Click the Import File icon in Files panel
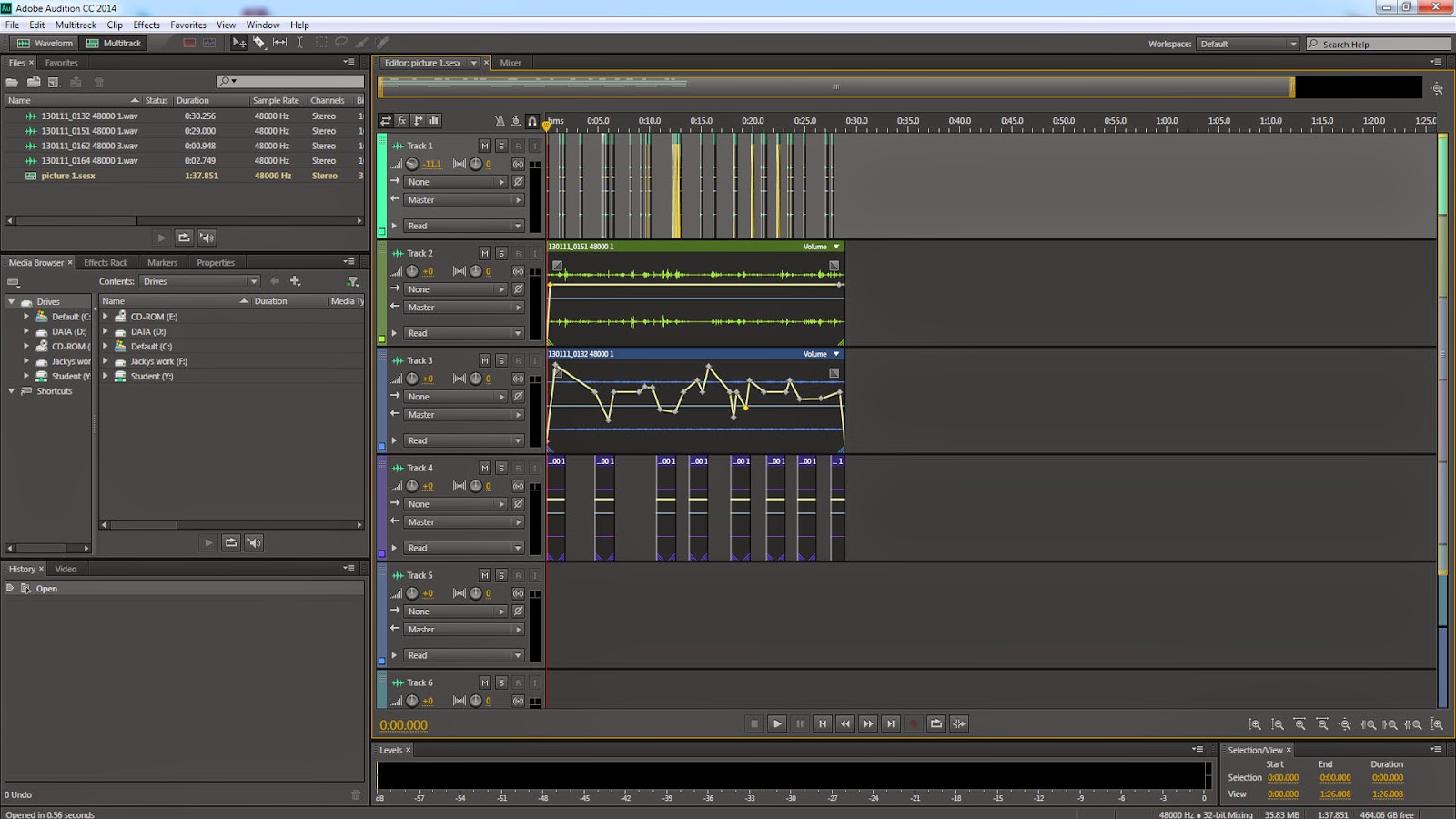The height and width of the screenshot is (819, 1456). click(x=34, y=82)
